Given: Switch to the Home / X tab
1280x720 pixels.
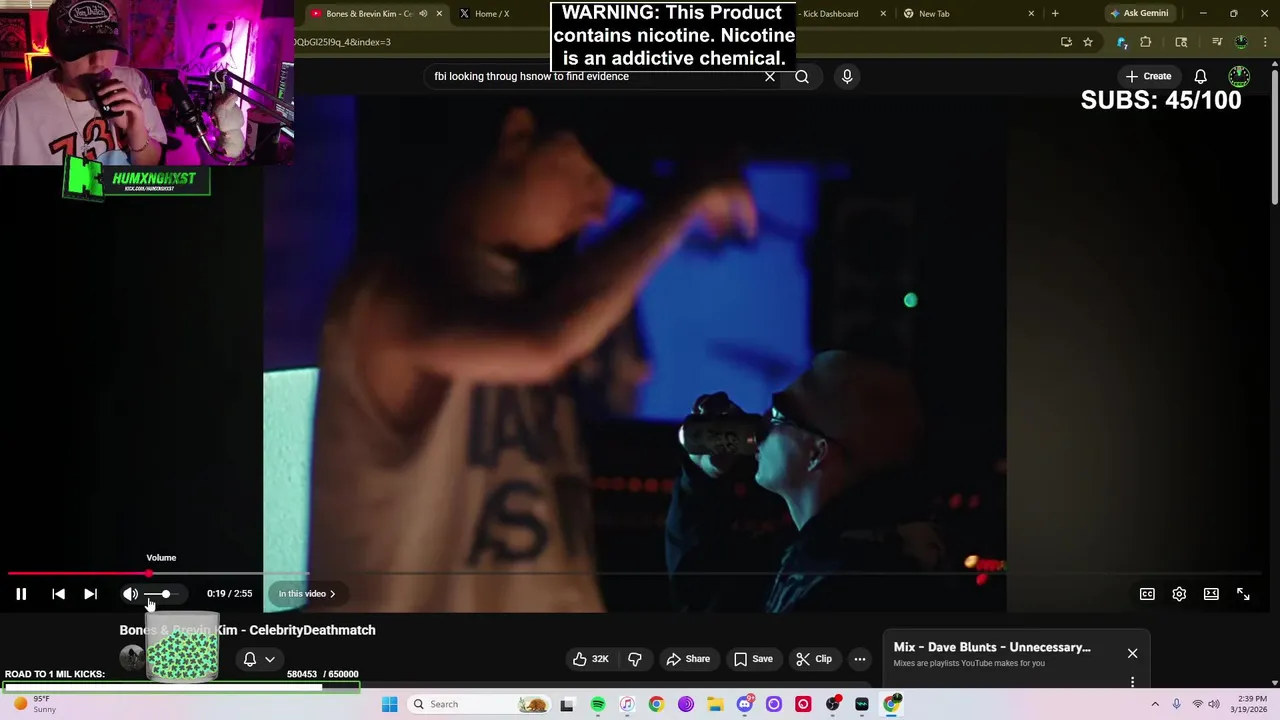Looking at the screenshot, I should pos(498,14).
